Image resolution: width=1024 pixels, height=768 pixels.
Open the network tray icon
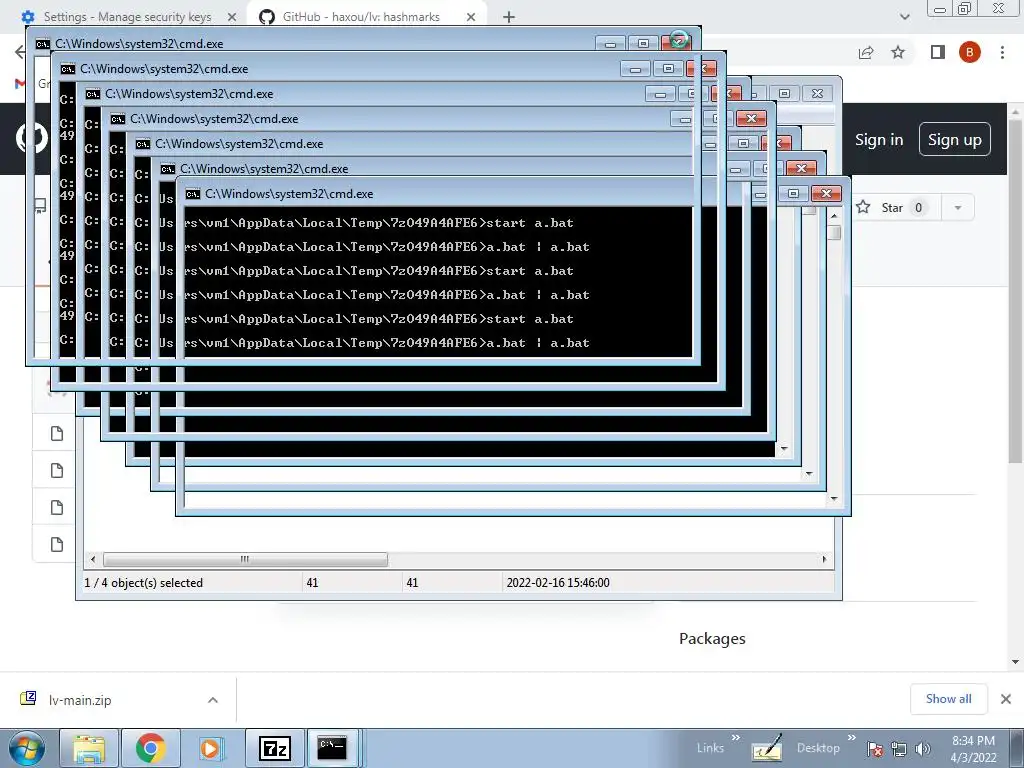899,749
